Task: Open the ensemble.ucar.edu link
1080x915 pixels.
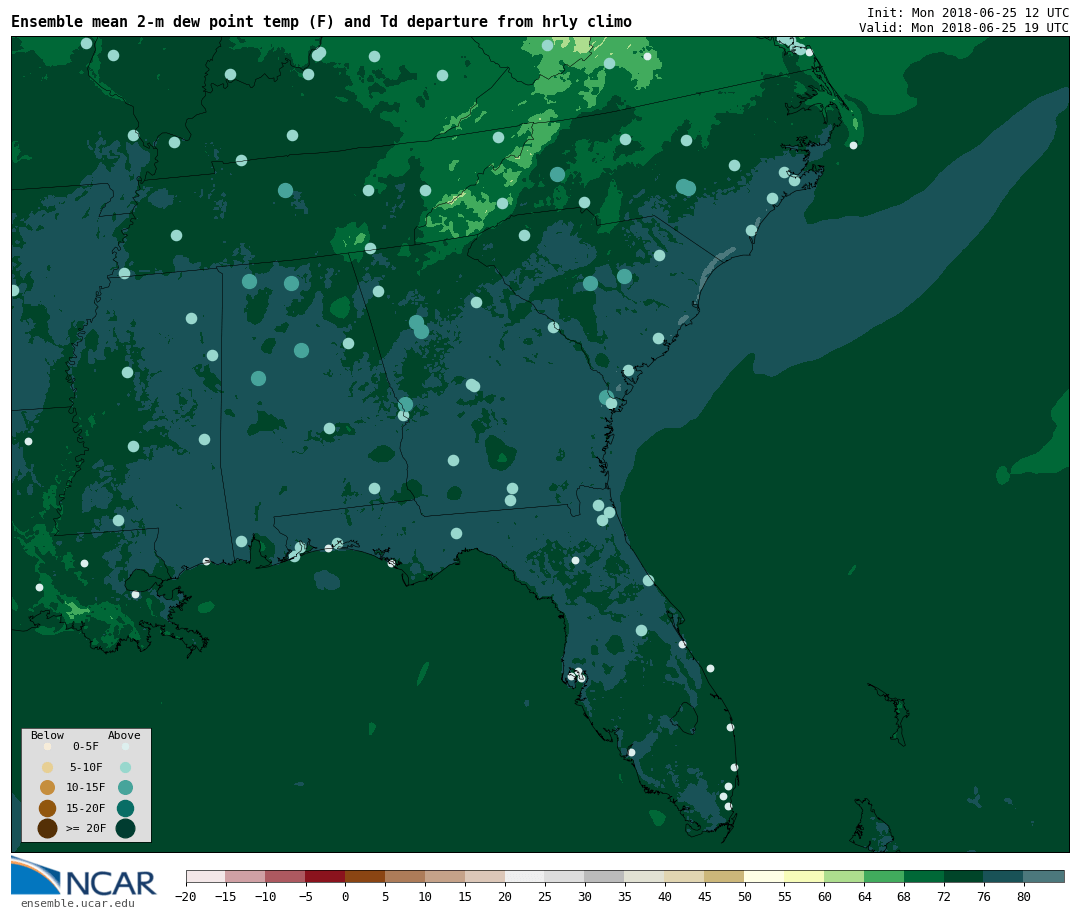Action: [78, 903]
